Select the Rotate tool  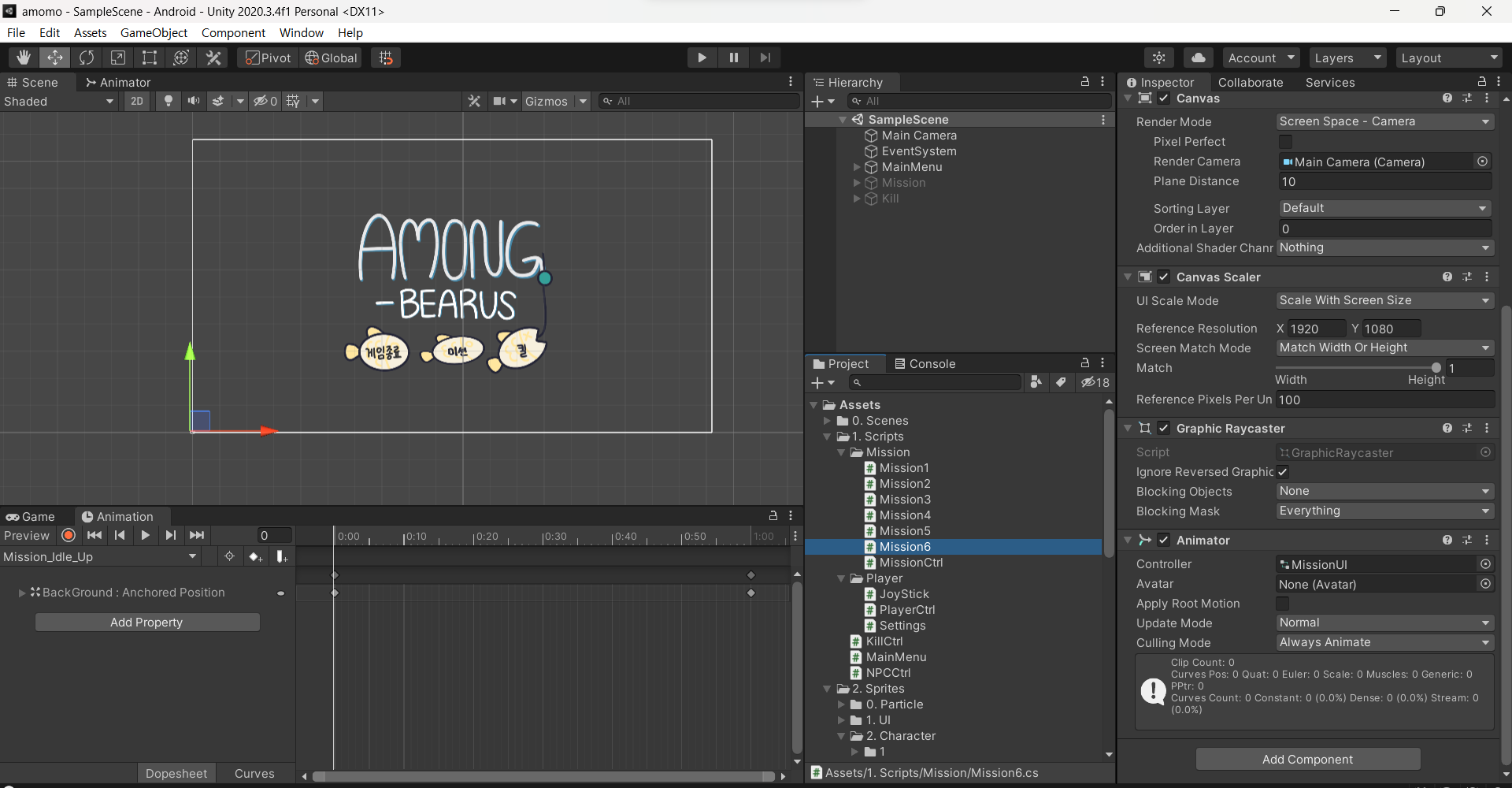coord(87,58)
